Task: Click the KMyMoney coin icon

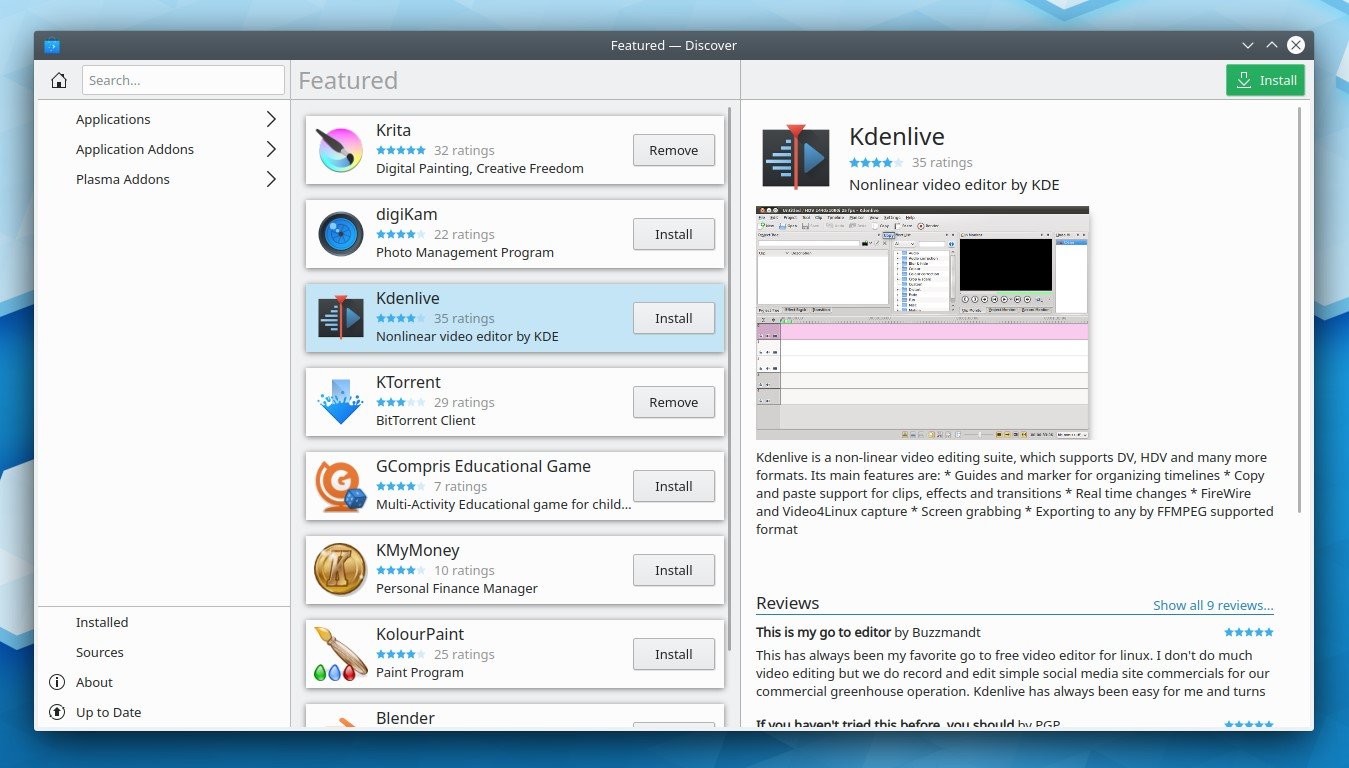Action: pos(340,570)
